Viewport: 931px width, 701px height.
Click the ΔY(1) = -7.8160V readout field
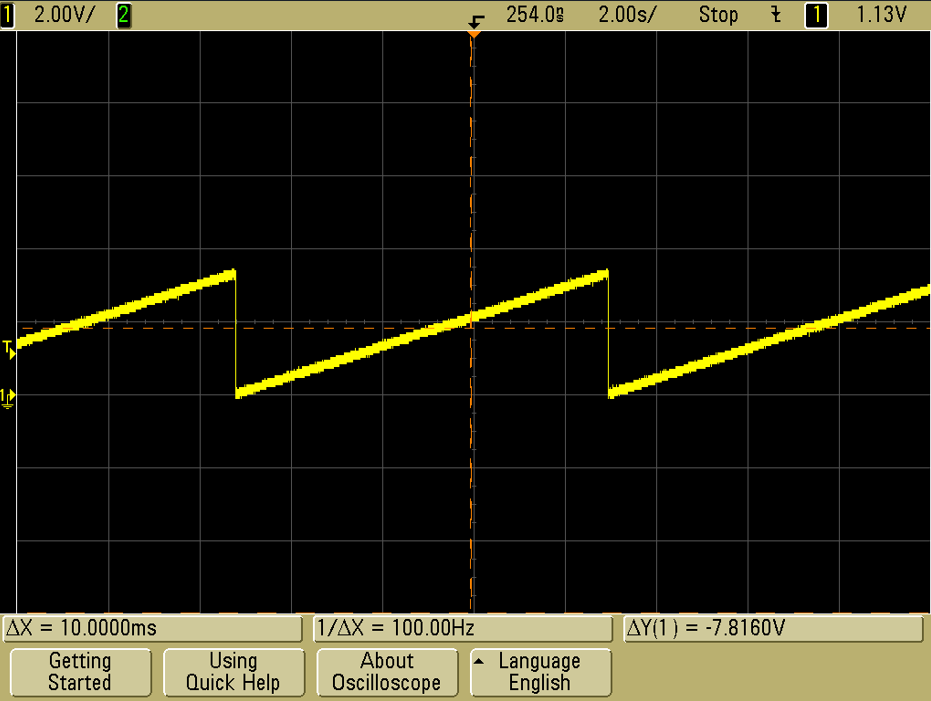pyautogui.click(x=772, y=629)
